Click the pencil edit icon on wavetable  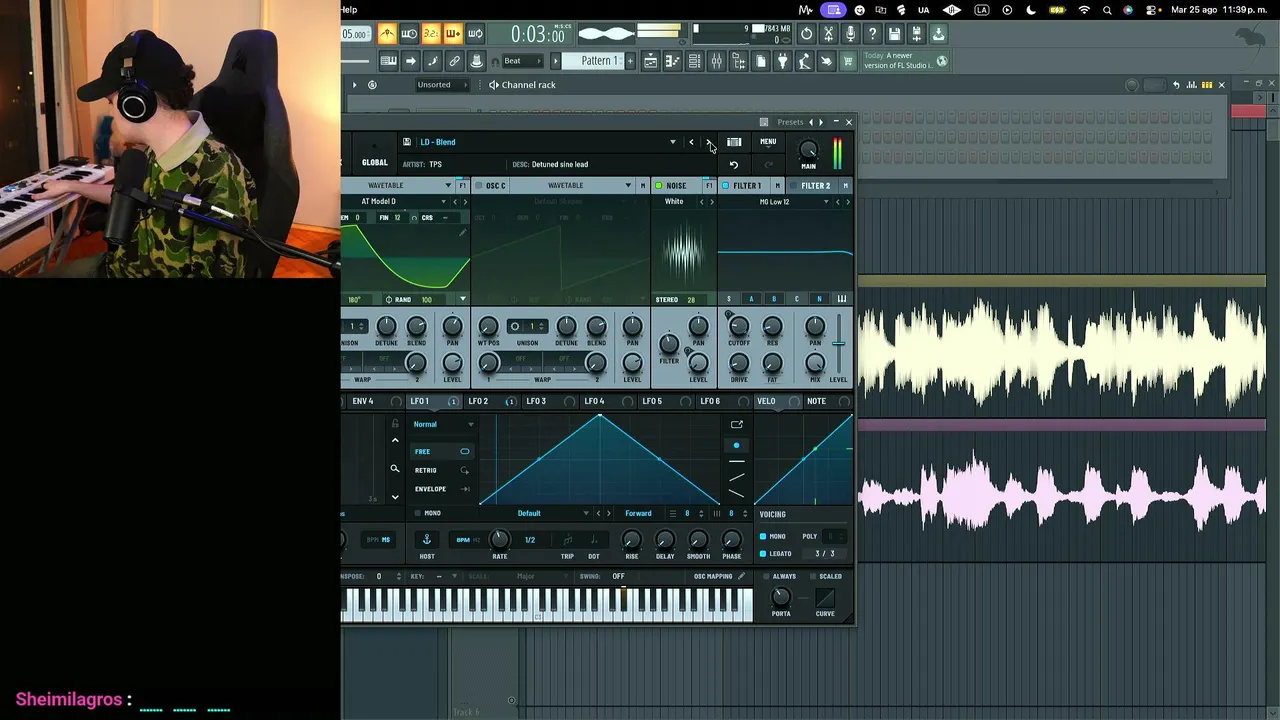pos(462,233)
